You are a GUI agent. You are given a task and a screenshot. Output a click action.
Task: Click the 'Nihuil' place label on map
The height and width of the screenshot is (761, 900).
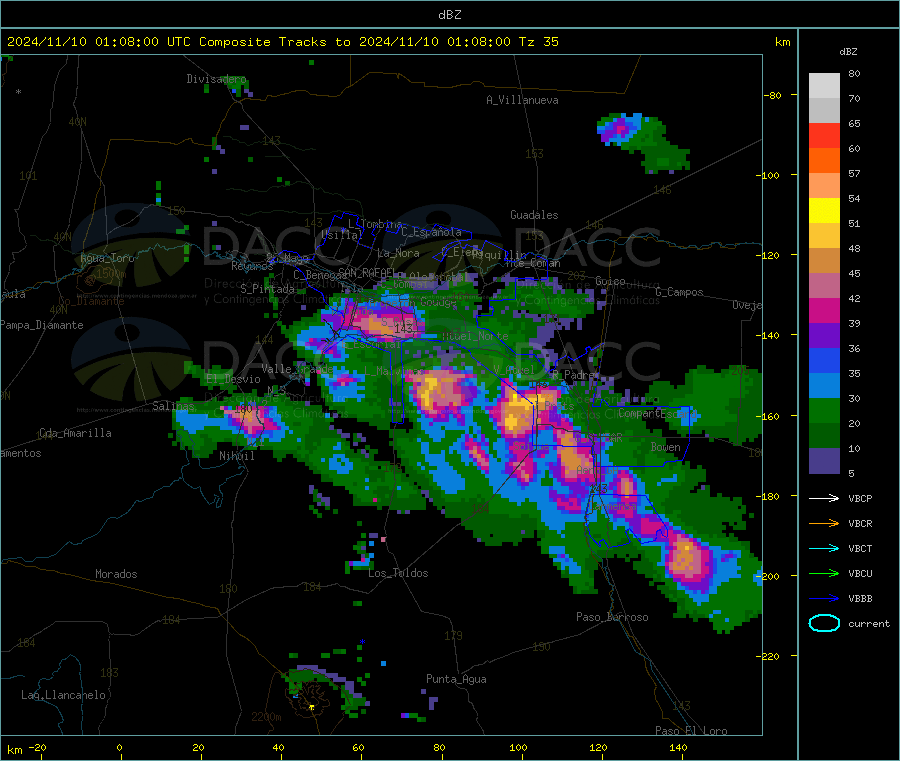point(236,456)
